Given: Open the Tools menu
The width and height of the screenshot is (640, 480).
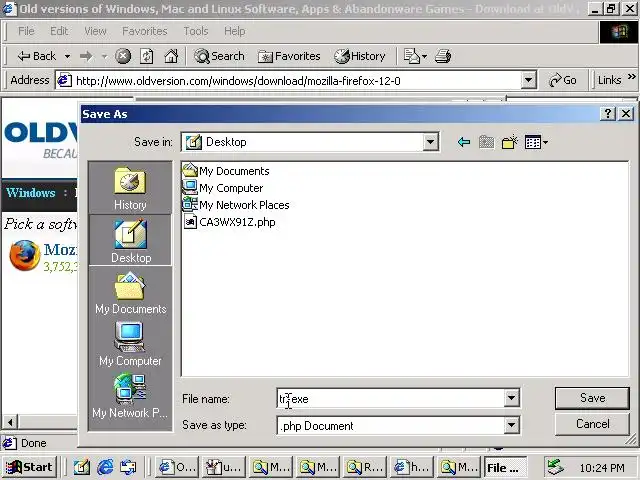Looking at the screenshot, I should 196,31.
